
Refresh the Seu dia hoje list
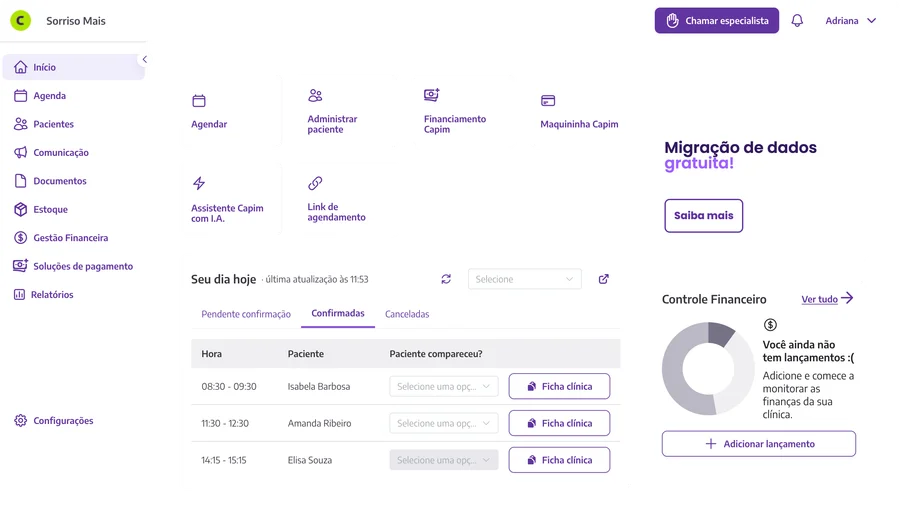[x=446, y=279]
